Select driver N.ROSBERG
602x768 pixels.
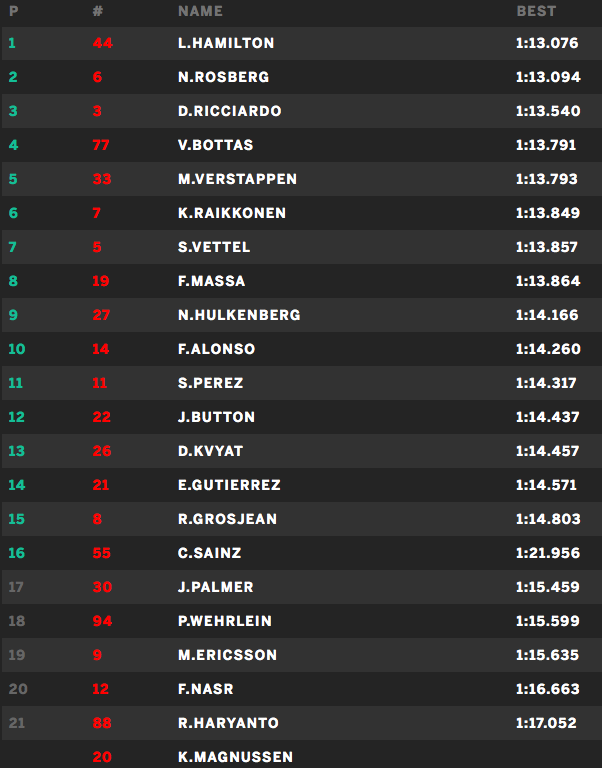coord(223,77)
